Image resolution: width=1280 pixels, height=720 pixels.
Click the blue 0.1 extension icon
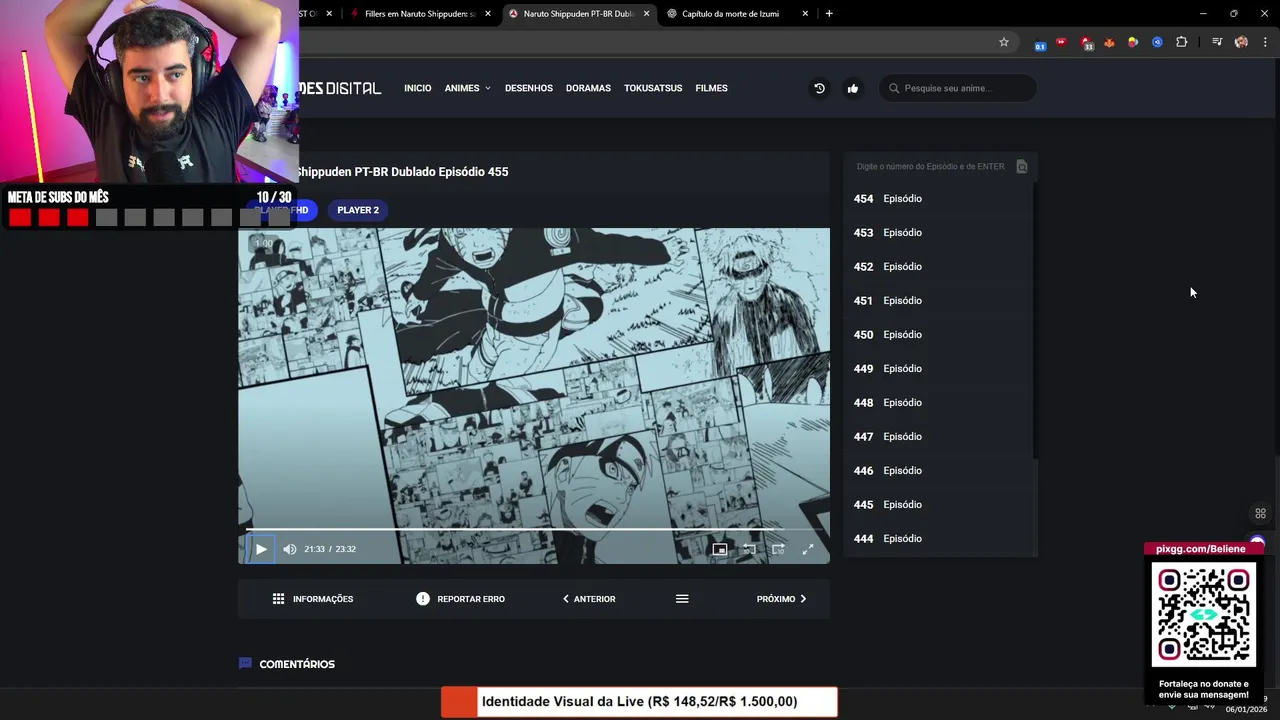tap(1040, 43)
